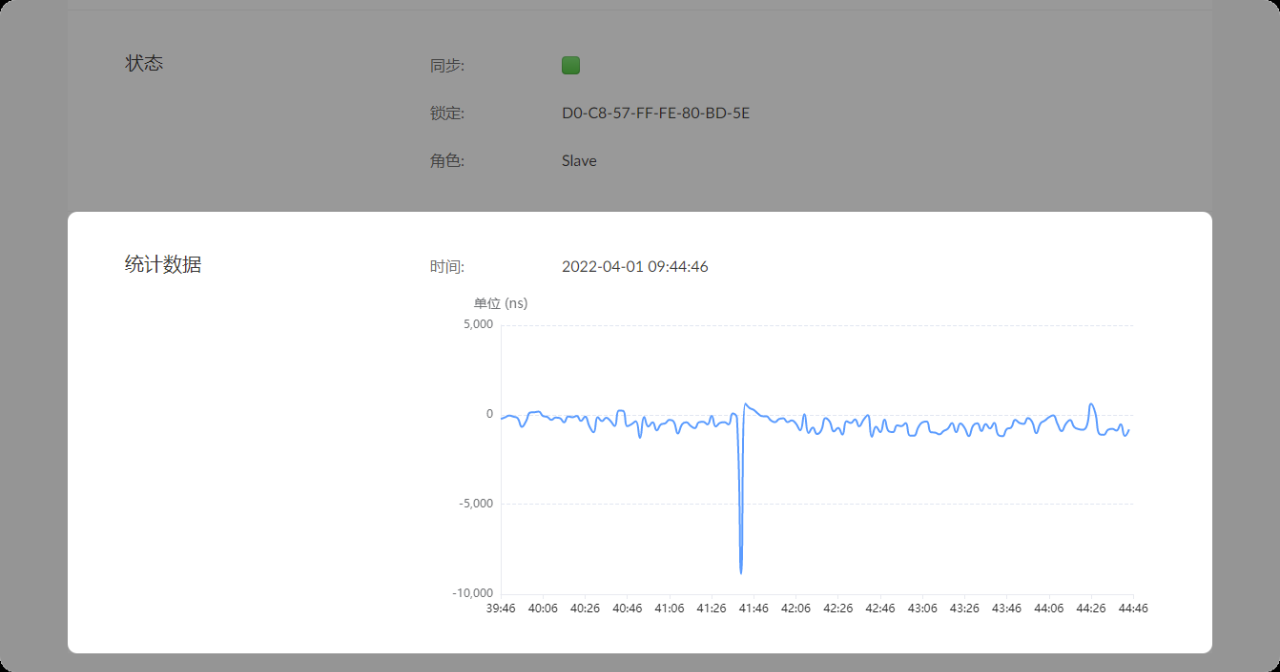This screenshot has height=672, width=1280.
Task: Select the 42:26 time axis tick
Action: (838, 608)
